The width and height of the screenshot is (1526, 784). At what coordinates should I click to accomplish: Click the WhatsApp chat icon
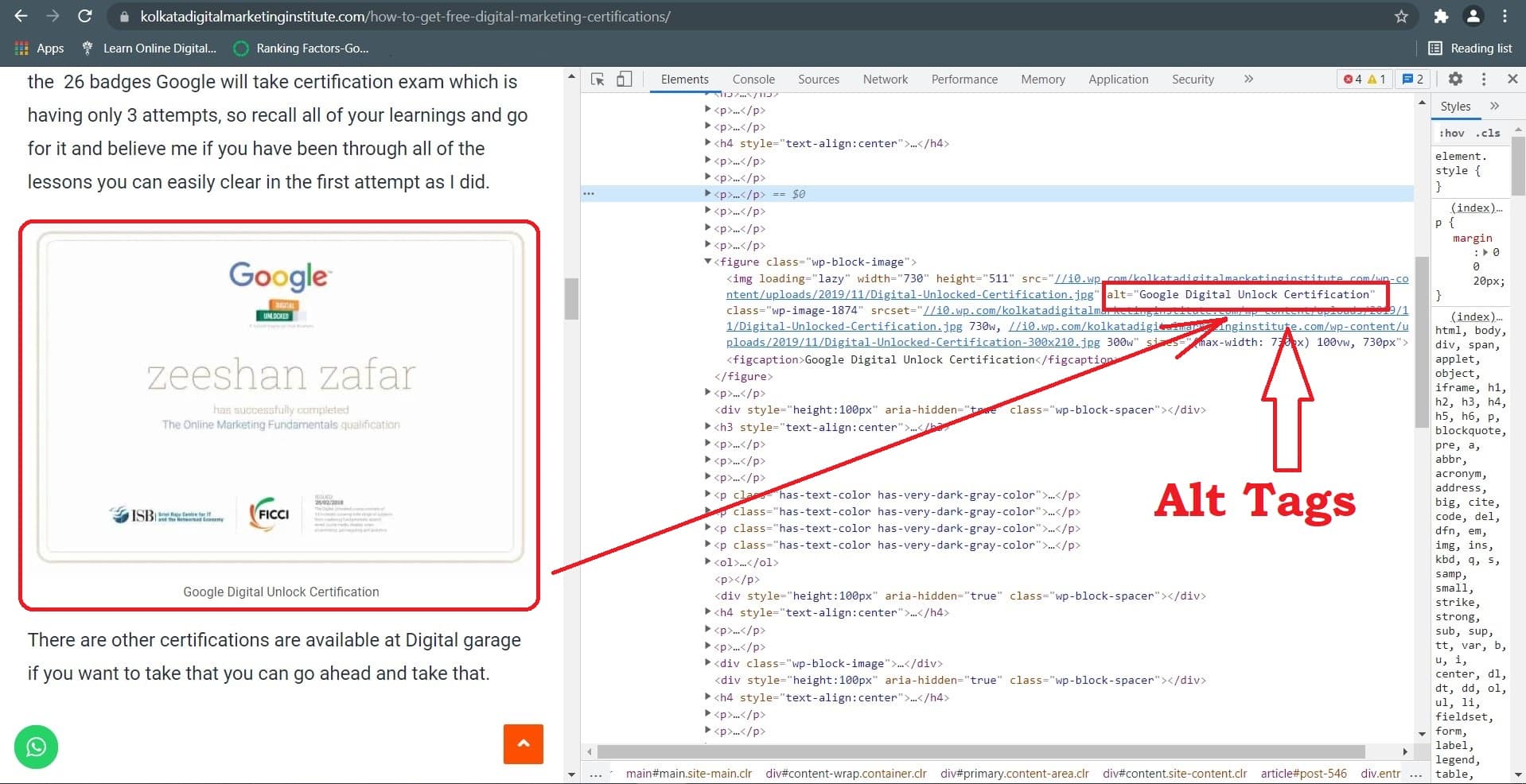pyautogui.click(x=36, y=747)
